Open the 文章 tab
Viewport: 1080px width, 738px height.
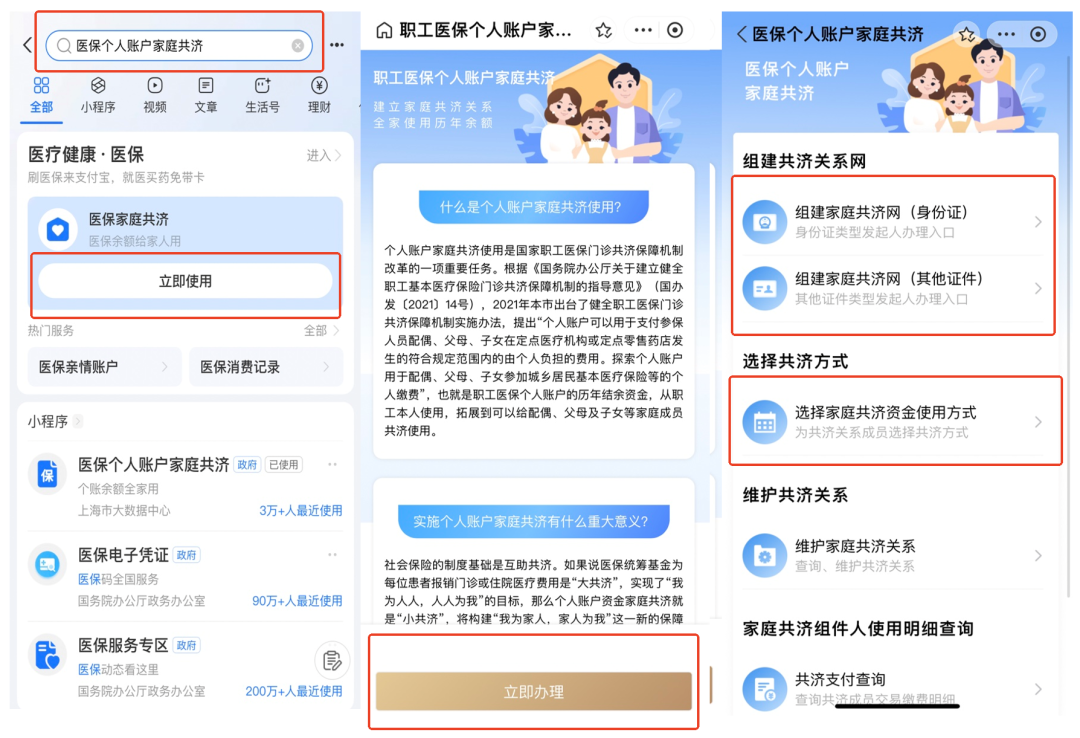205,95
